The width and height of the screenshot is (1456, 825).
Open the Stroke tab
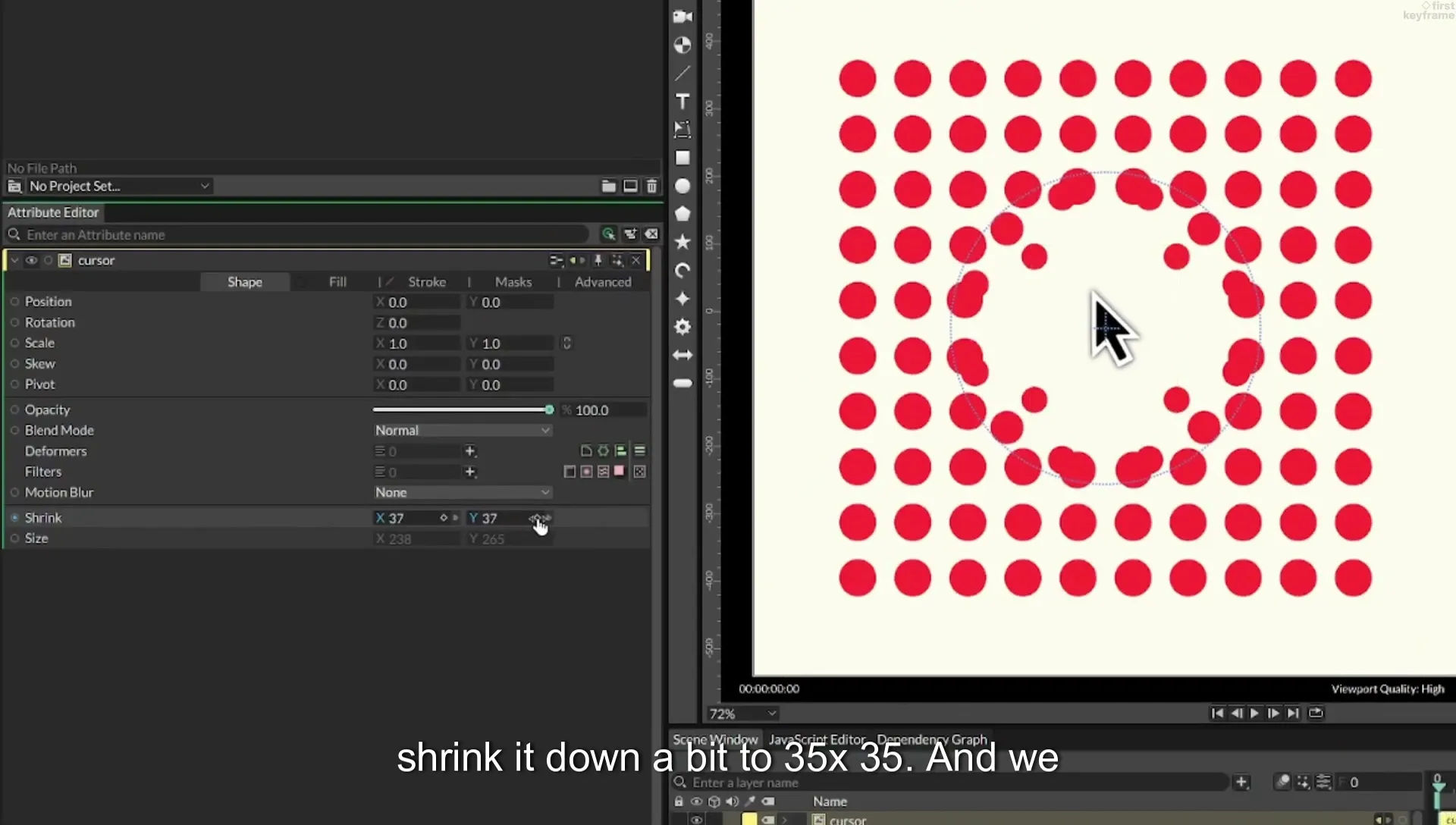click(427, 282)
